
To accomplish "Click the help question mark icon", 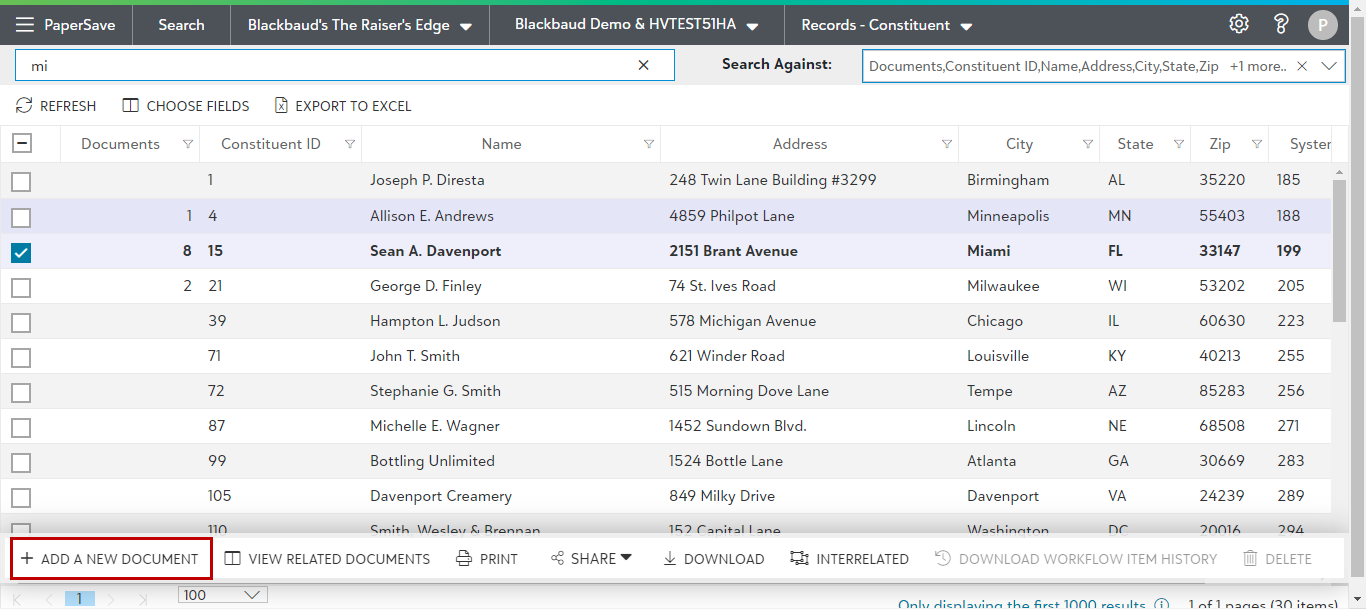I will coord(1281,24).
